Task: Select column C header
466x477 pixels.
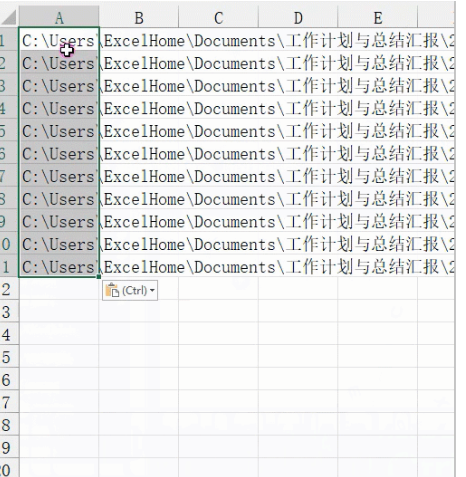Action: (218, 18)
